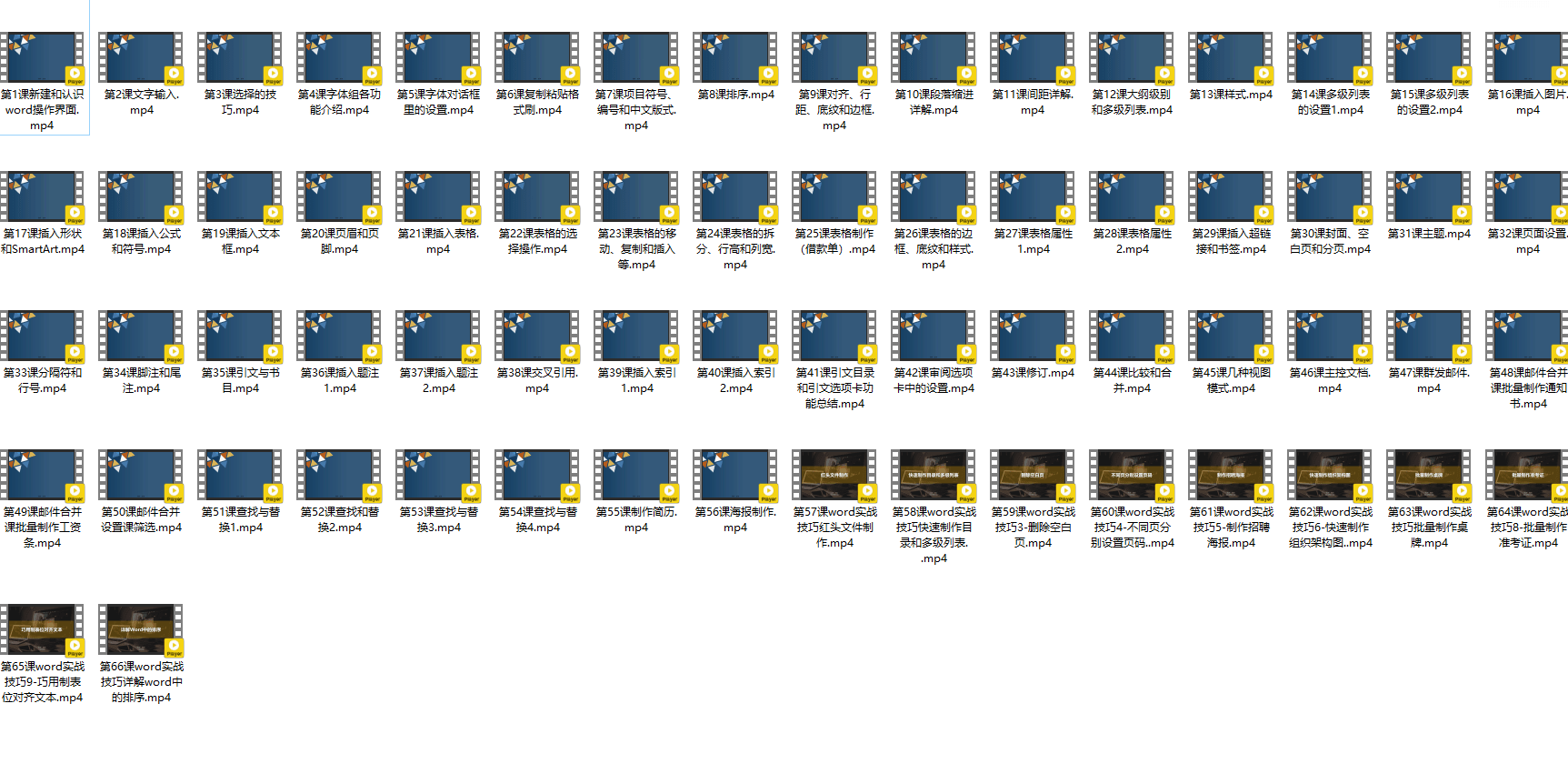Select file name 第42课审阅选项卡中的设置.mp4
1568x764 pixels.
tap(934, 380)
